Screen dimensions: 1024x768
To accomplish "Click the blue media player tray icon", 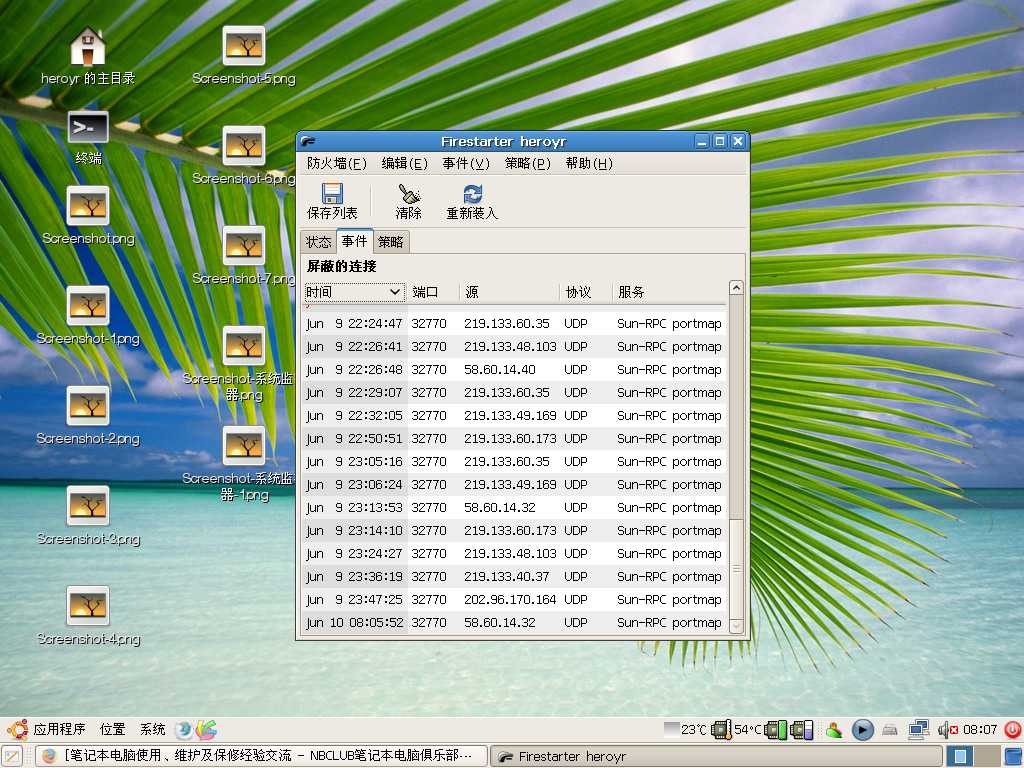I will click(862, 730).
